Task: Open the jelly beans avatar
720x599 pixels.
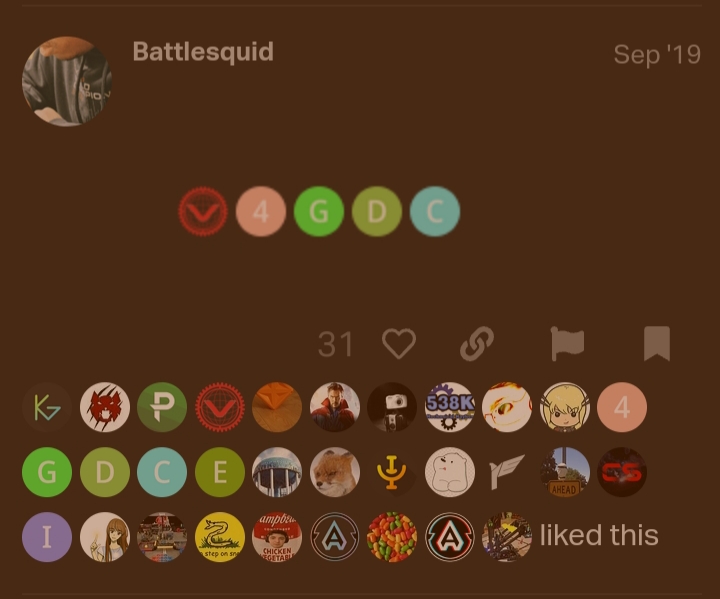Action: (x=392, y=537)
